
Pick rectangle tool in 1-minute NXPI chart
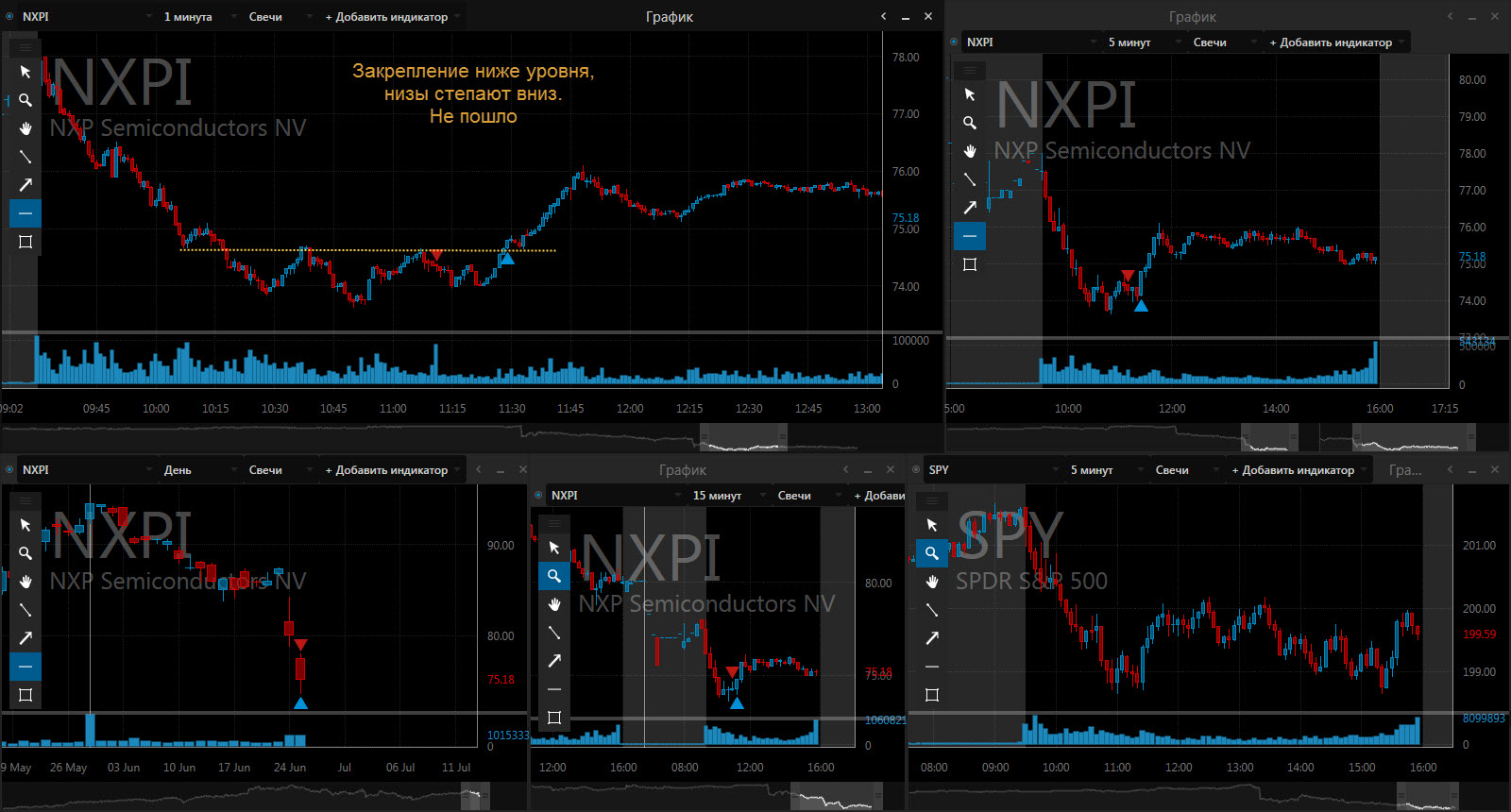coord(25,242)
